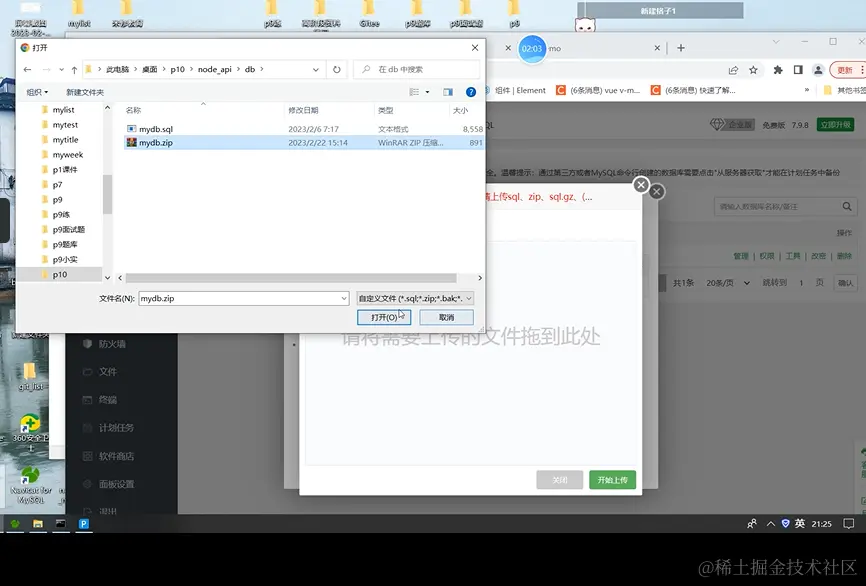Open the per-page count dropdown 20条/页
866x586 pixels.
(728, 283)
